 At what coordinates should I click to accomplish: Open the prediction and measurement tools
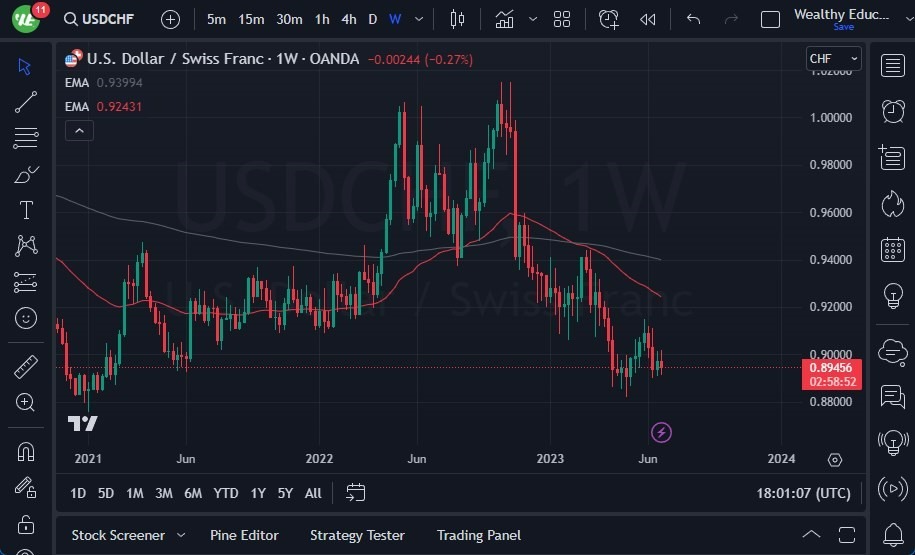click(x=26, y=282)
